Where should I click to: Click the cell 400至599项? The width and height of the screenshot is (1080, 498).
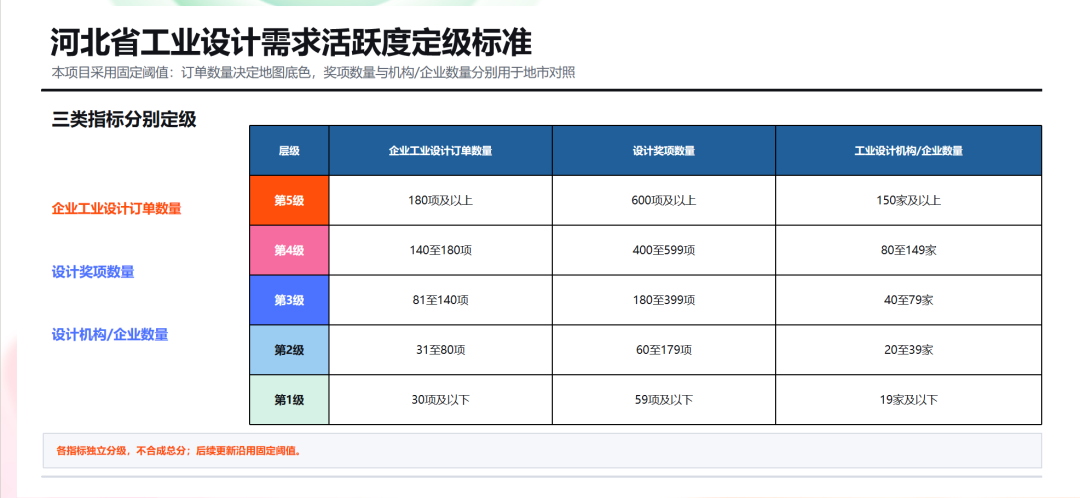(x=664, y=250)
